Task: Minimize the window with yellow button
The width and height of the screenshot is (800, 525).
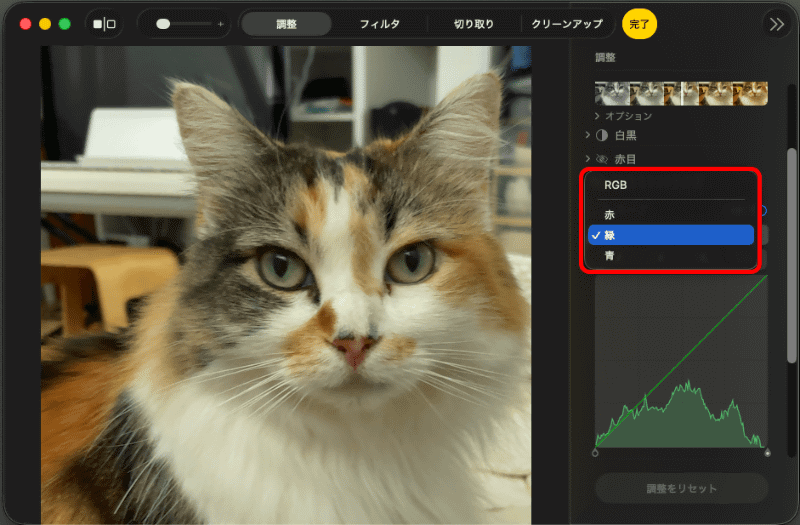Action: (45, 24)
